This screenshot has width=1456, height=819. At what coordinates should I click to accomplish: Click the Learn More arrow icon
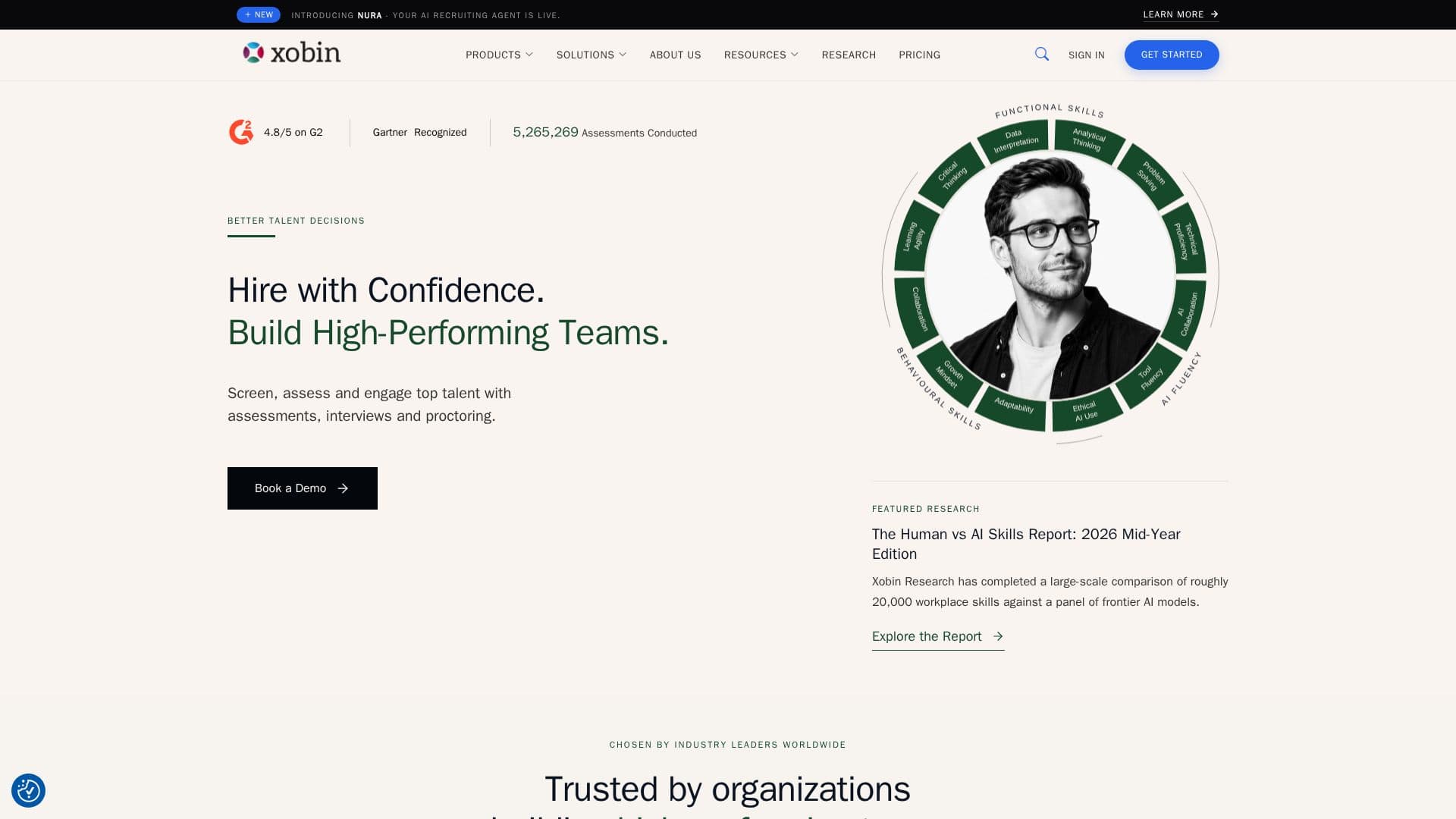[1214, 14]
